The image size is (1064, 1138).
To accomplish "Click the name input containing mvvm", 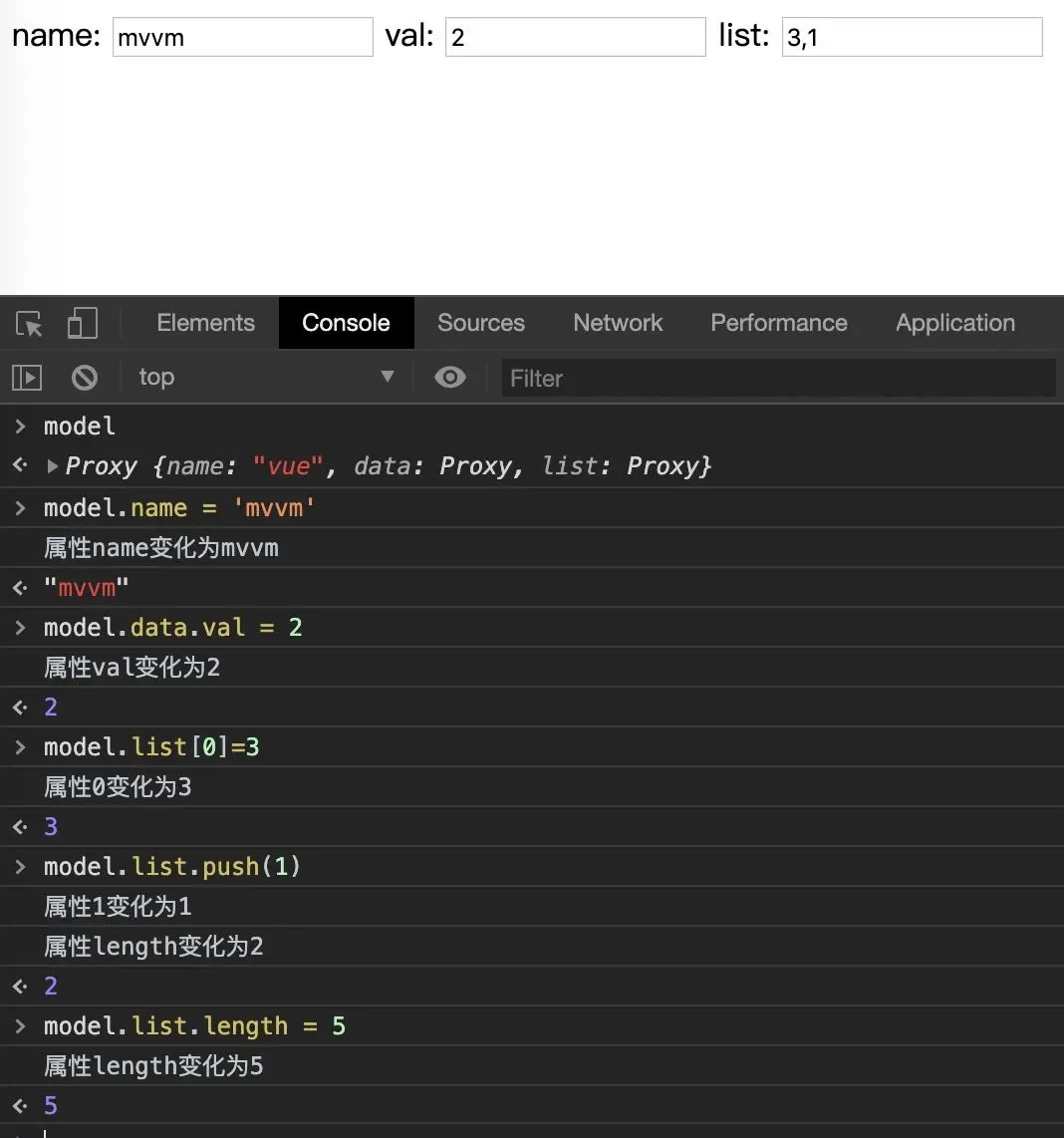I will [x=242, y=37].
